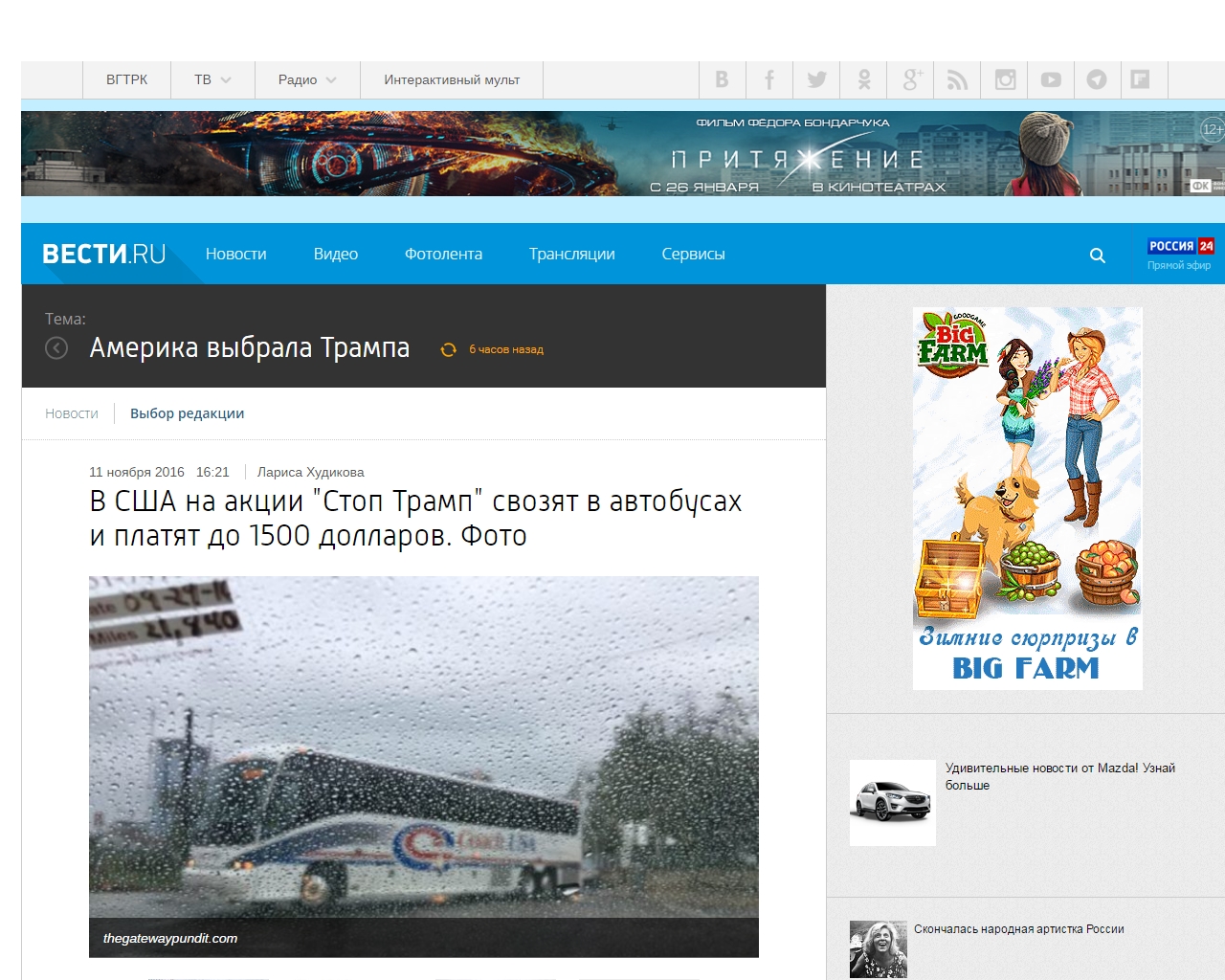
Task: Click the Odnoklassniki social icon
Action: coord(863,80)
